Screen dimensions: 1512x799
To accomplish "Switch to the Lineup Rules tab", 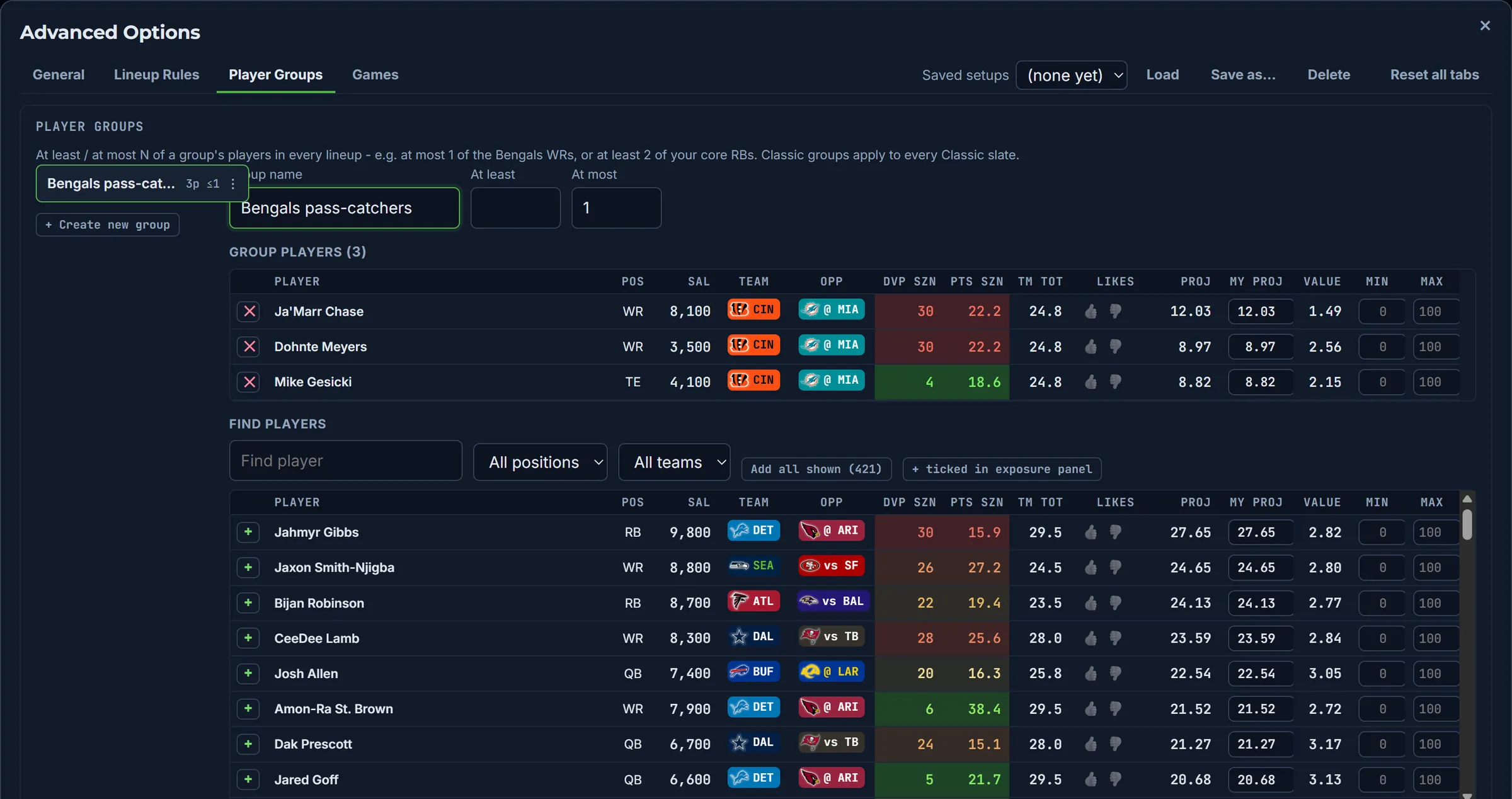I will point(156,74).
